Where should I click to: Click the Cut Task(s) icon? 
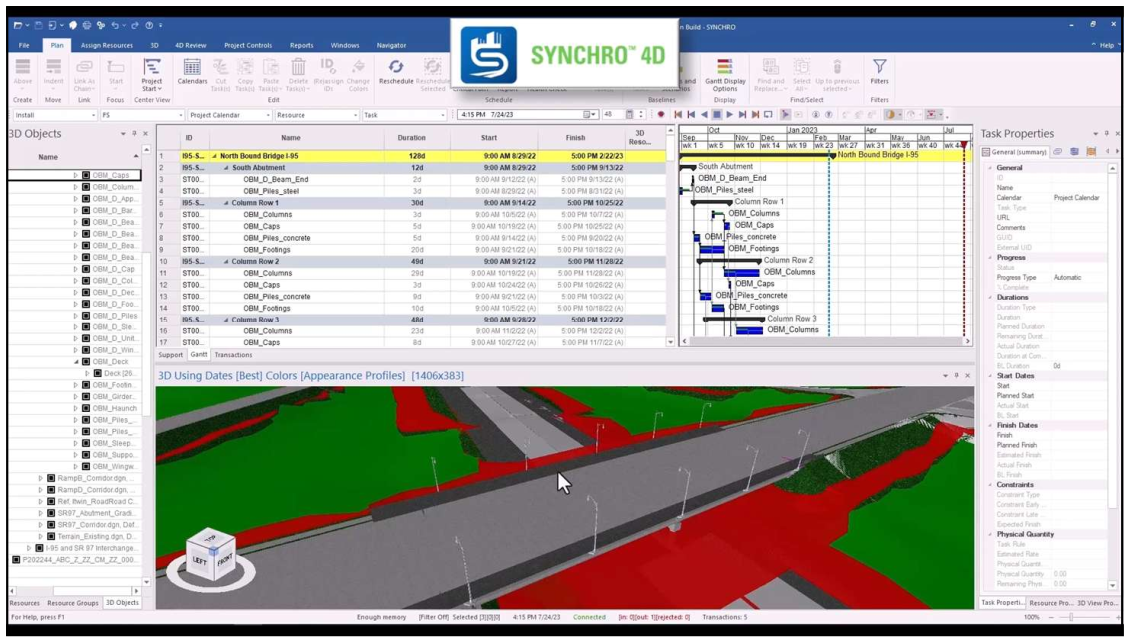coord(221,68)
